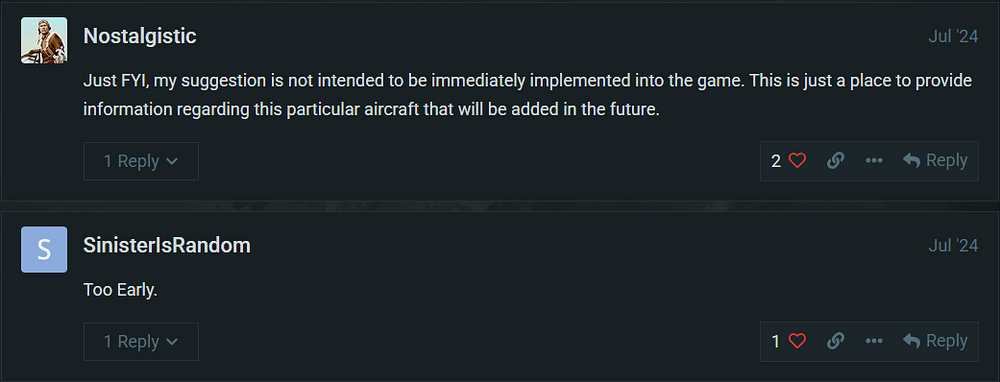Show who liked via the 2 likes count

(x=776, y=161)
